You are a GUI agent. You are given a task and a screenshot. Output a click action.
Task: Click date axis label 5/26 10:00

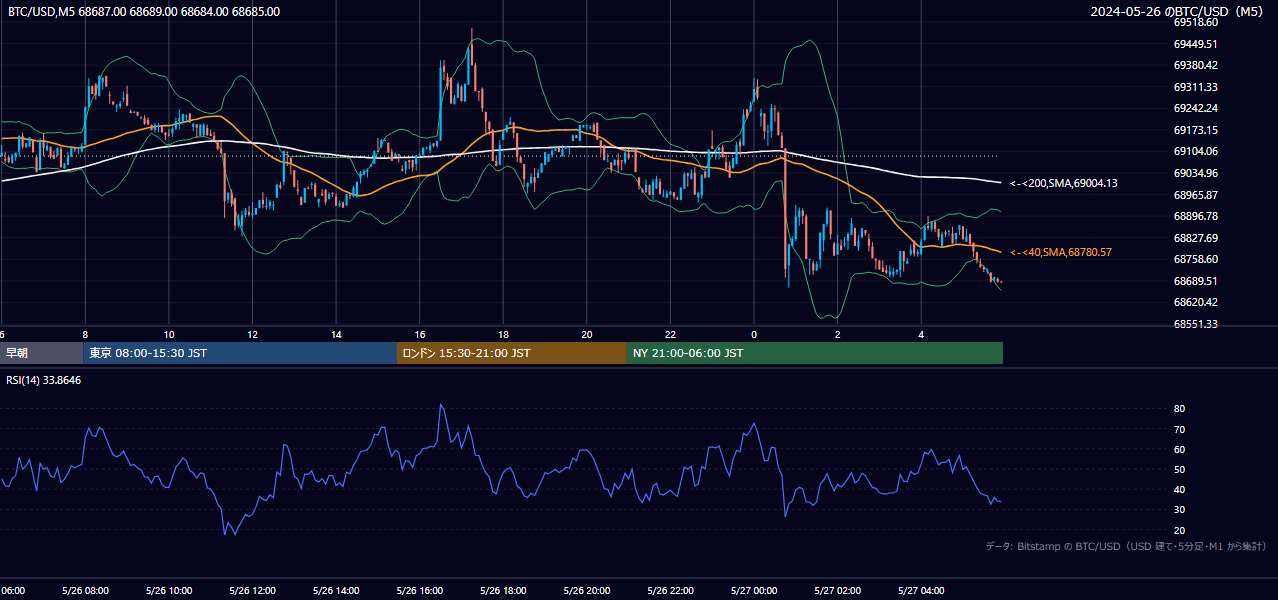[x=169, y=591]
